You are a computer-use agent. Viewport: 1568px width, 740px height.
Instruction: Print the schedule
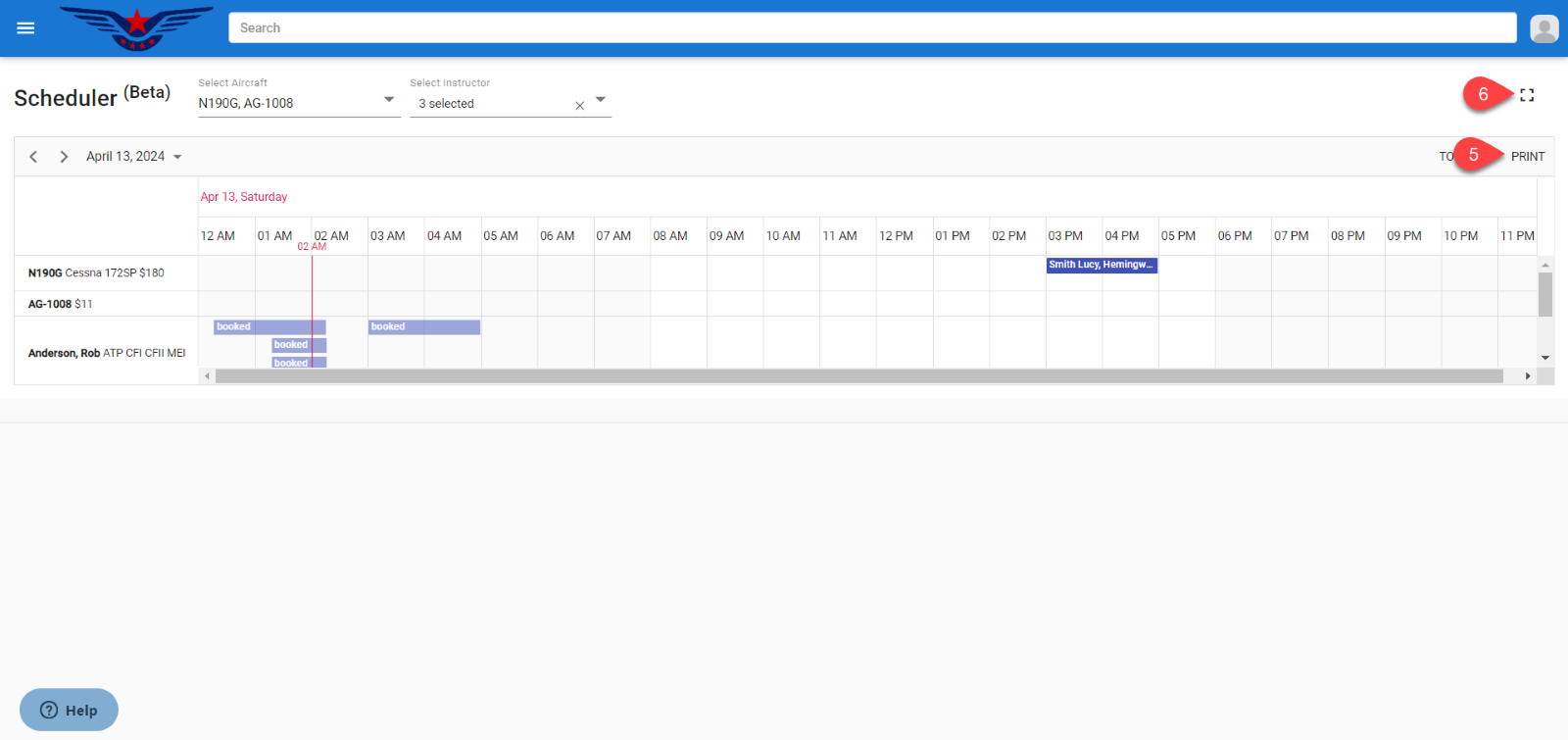[1527, 157]
